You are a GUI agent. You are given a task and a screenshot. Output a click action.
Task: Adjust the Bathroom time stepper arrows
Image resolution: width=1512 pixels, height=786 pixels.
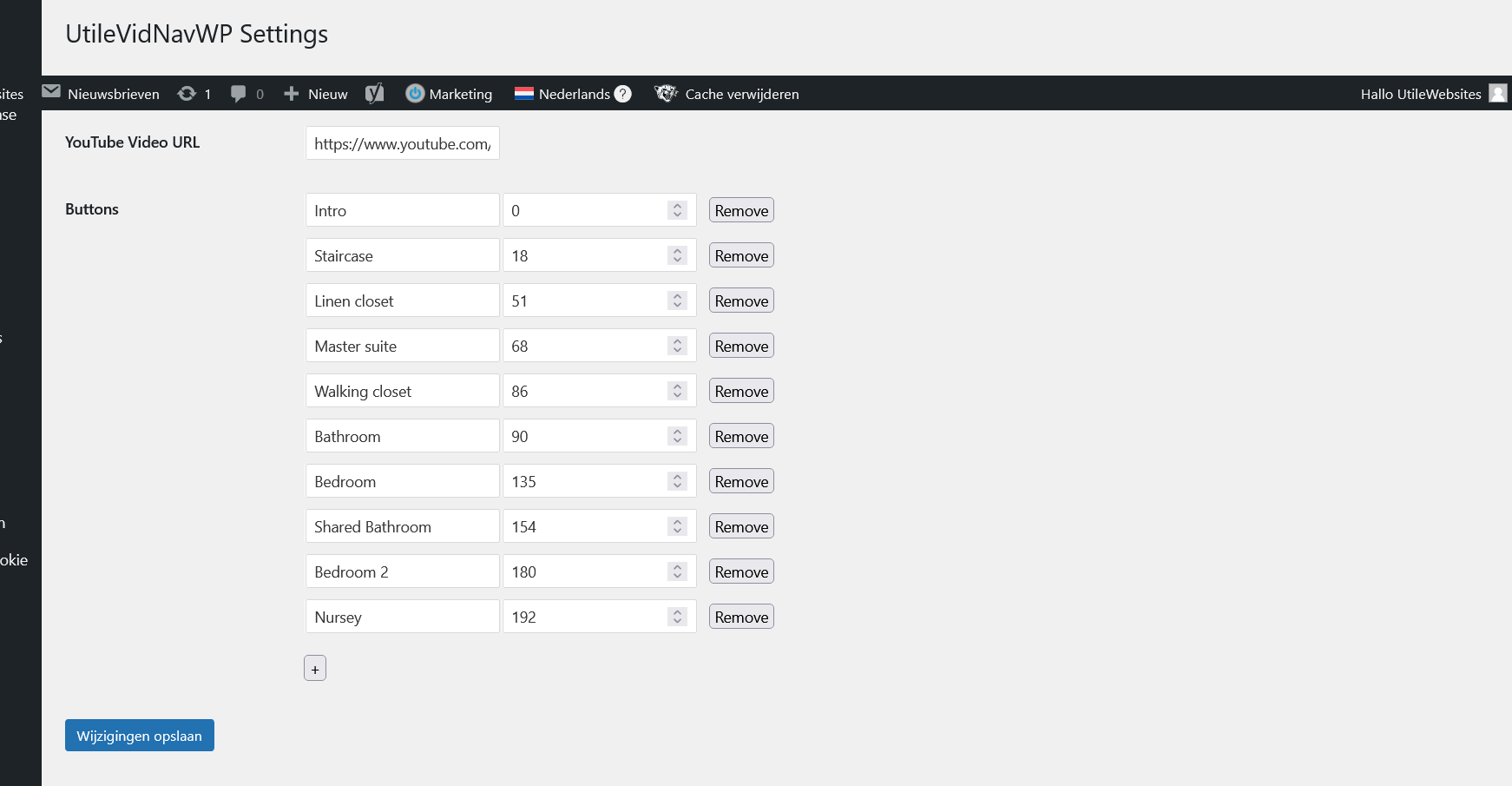(x=678, y=436)
